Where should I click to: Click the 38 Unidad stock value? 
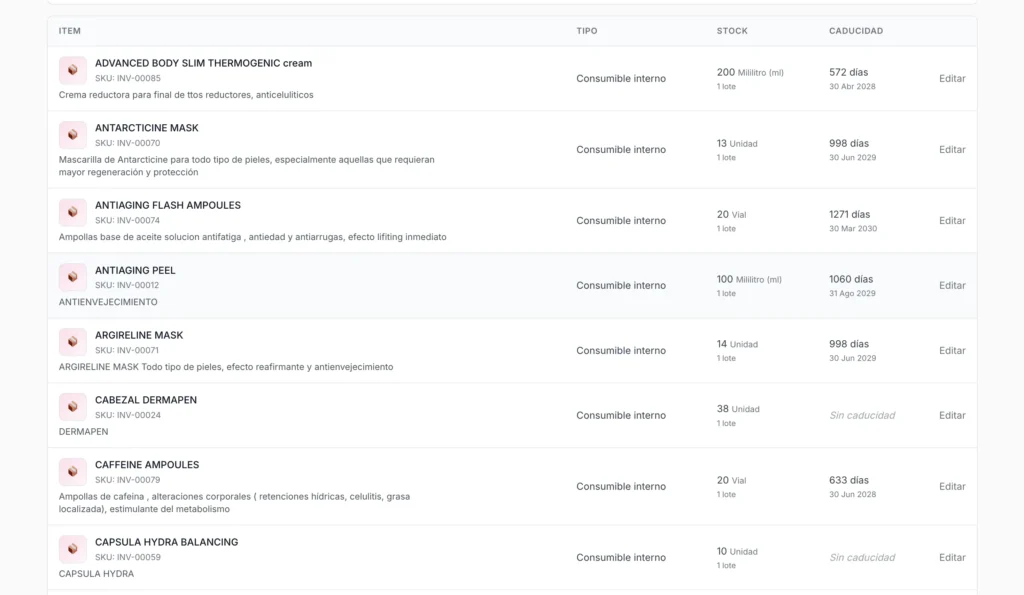pyautogui.click(x=738, y=409)
